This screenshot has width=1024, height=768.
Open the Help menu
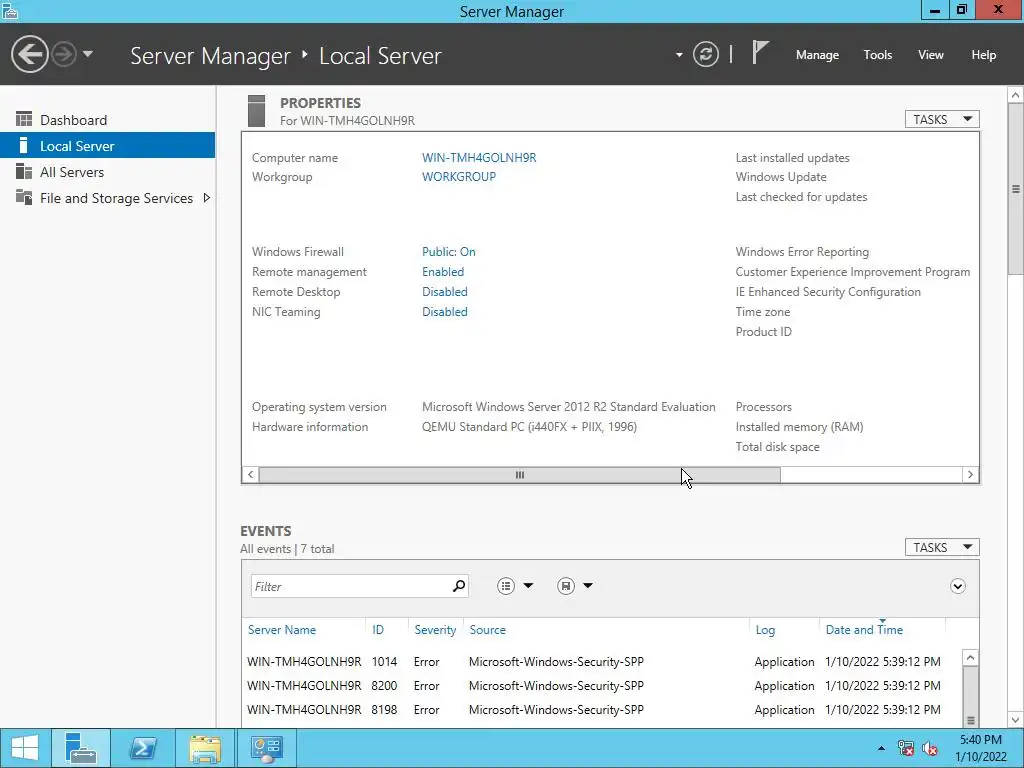(984, 55)
